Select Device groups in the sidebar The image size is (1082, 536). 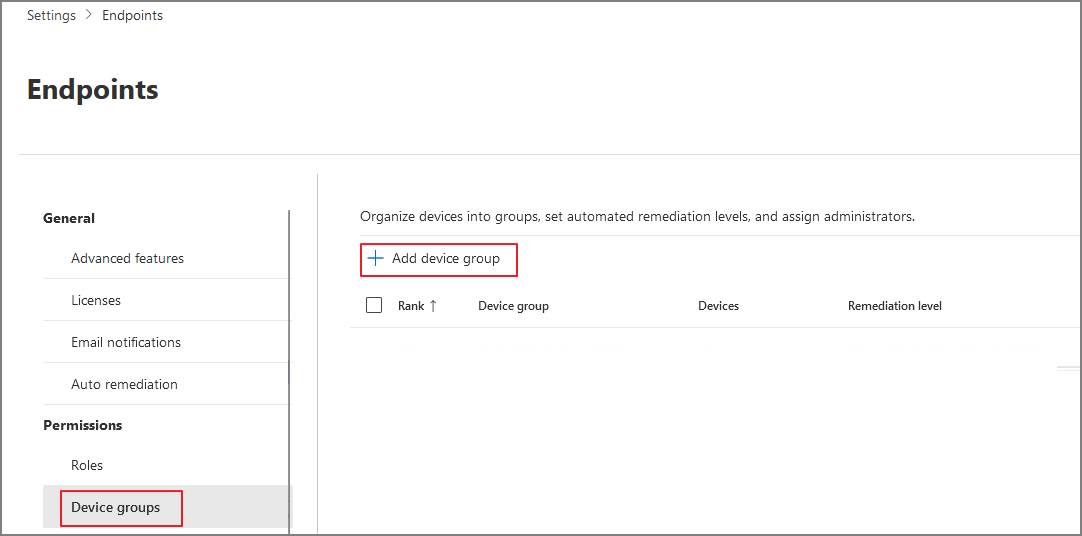tap(168, 507)
